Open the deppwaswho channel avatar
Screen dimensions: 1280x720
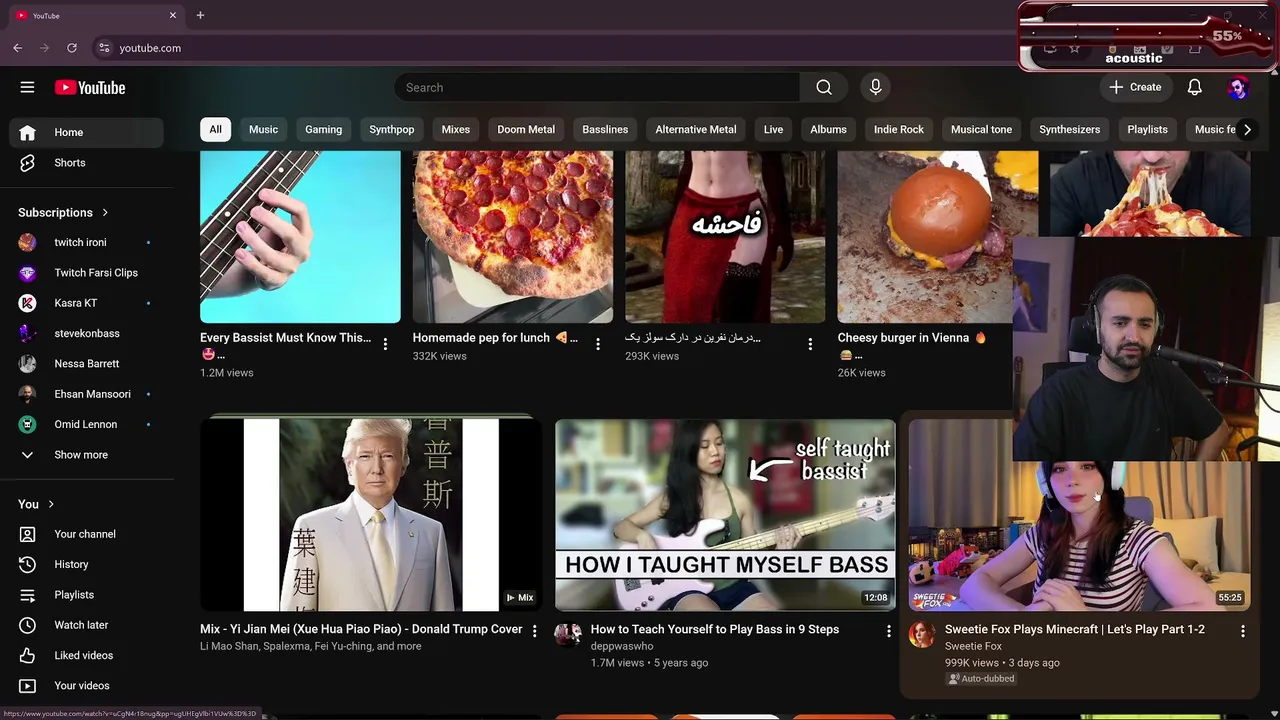tap(568, 635)
